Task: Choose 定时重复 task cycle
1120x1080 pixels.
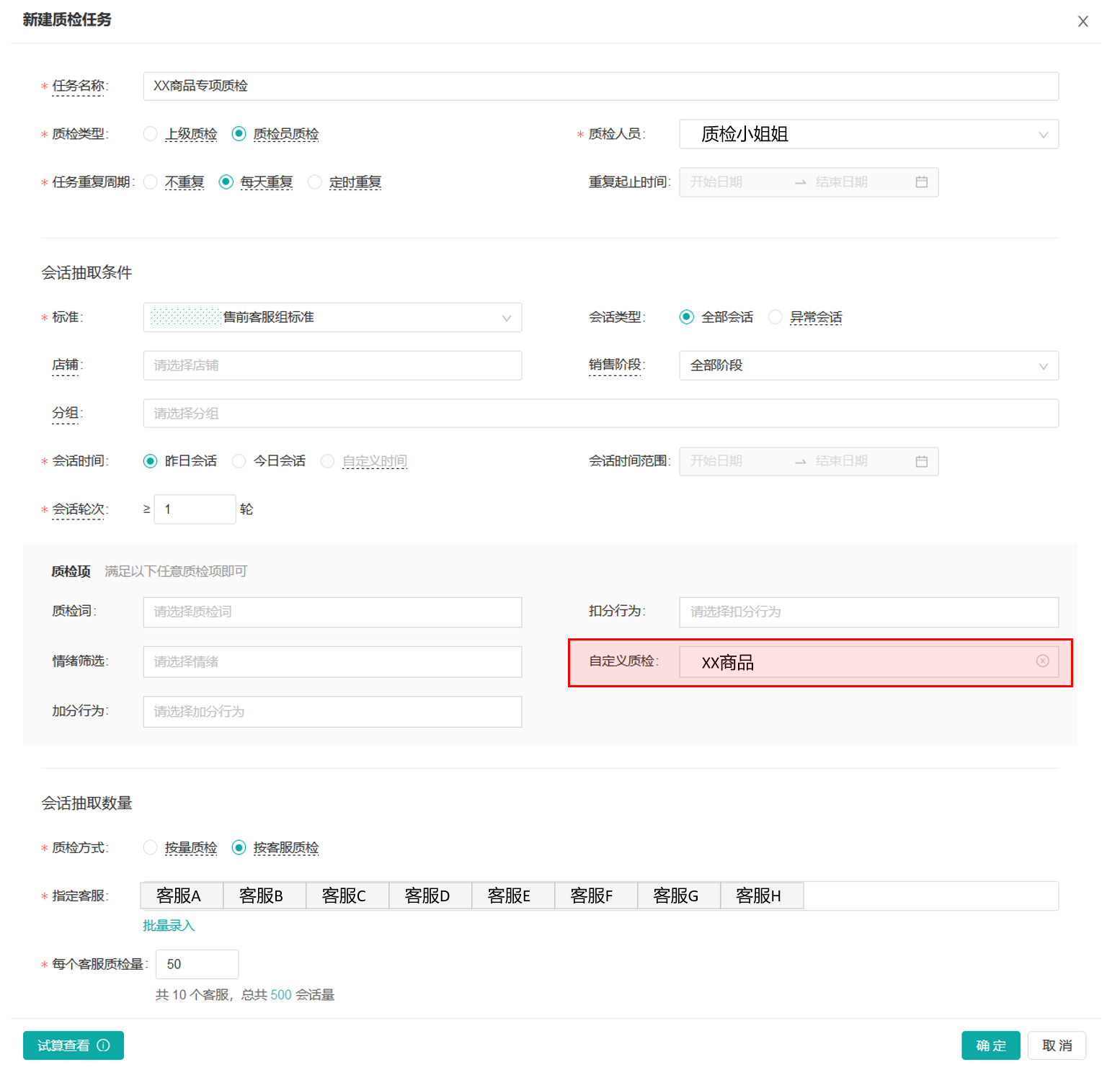Action: [x=314, y=182]
